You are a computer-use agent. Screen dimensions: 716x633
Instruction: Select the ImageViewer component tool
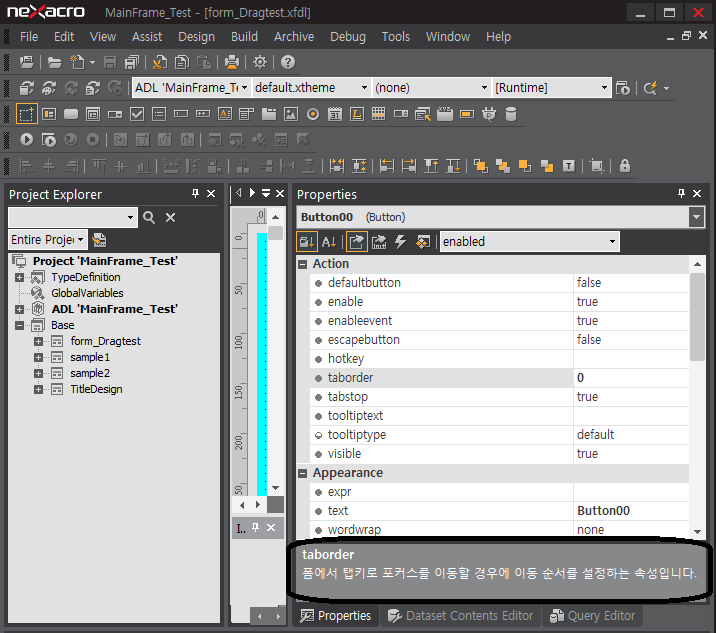[x=291, y=114]
